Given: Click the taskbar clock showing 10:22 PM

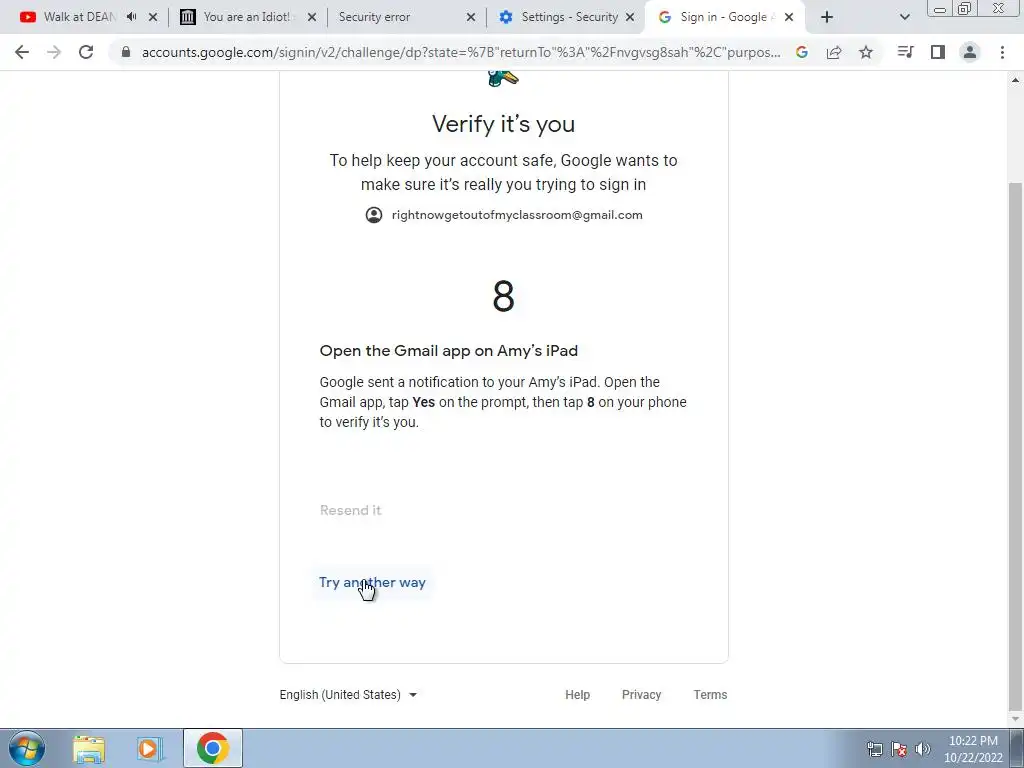Looking at the screenshot, I should (x=973, y=749).
